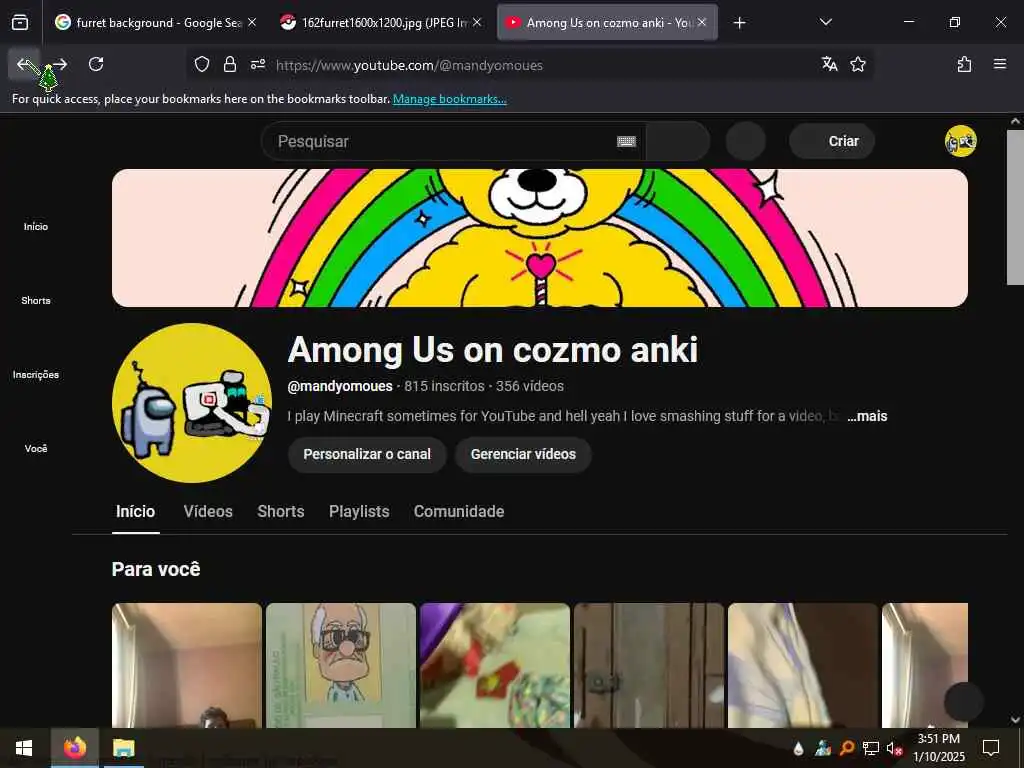Open File Explorer from the taskbar
Screen dimensions: 1024x768
[123, 748]
